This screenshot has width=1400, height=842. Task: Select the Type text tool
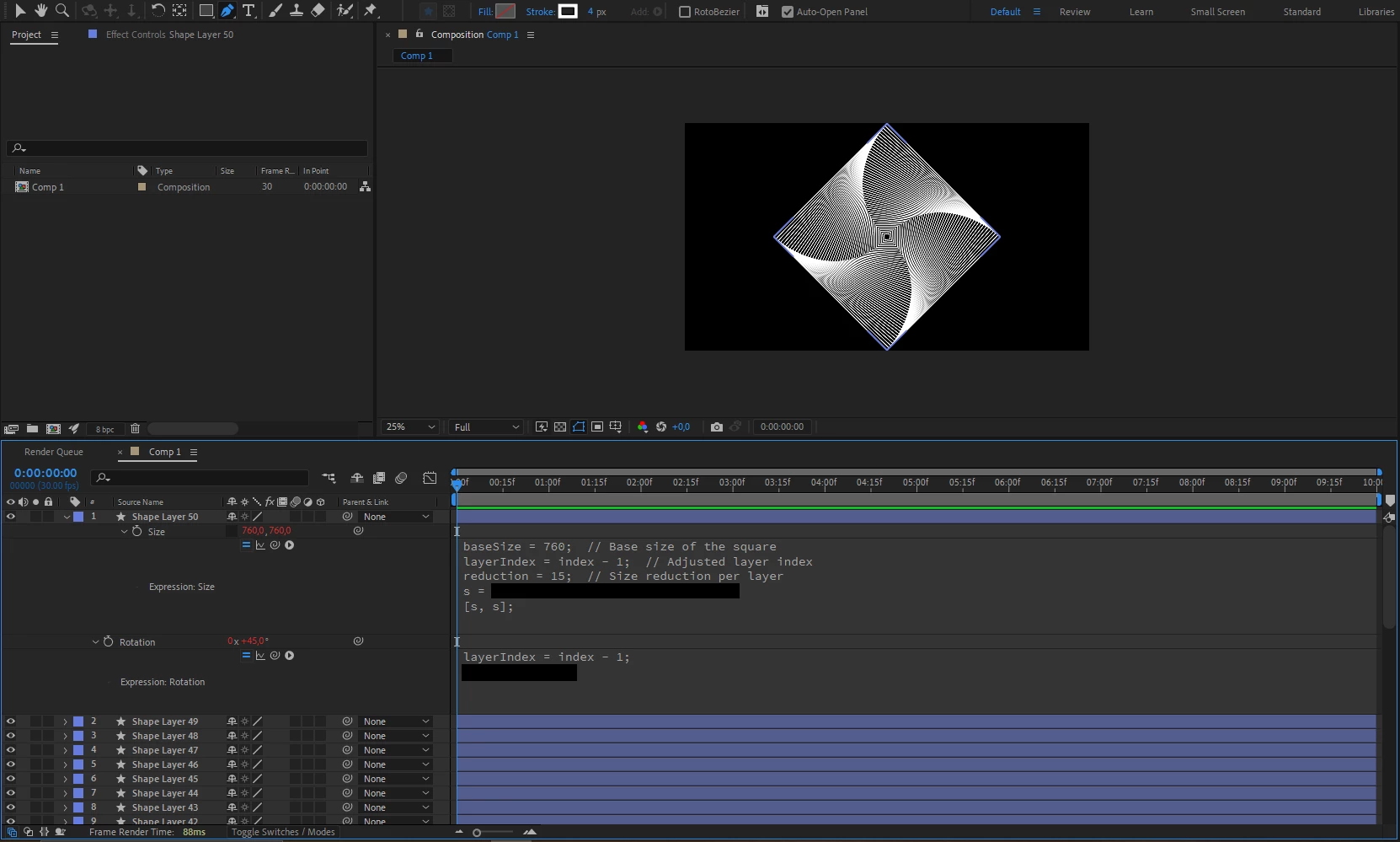point(248,11)
